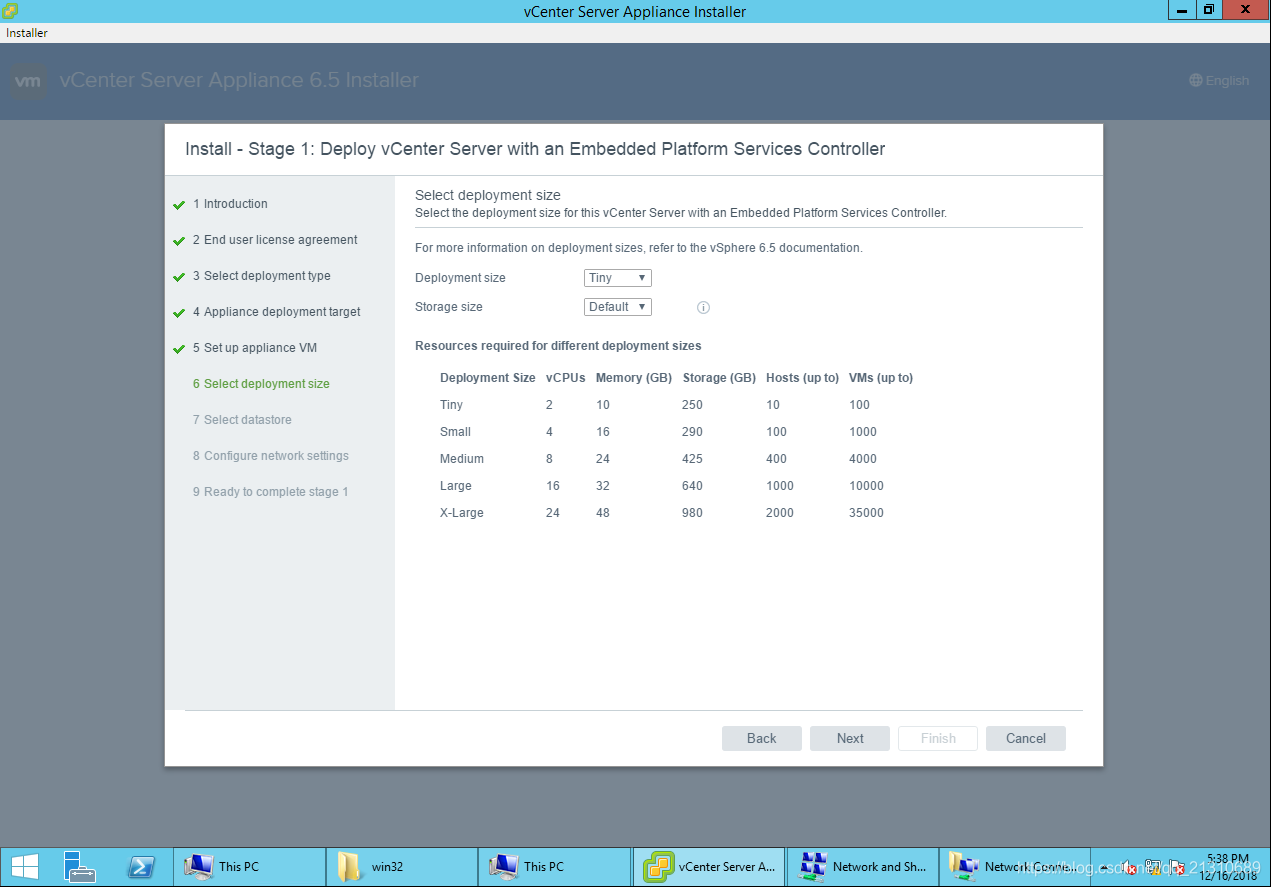Click step 8 Configure network settings
Screen dimensions: 1271x887
[x=271, y=456]
